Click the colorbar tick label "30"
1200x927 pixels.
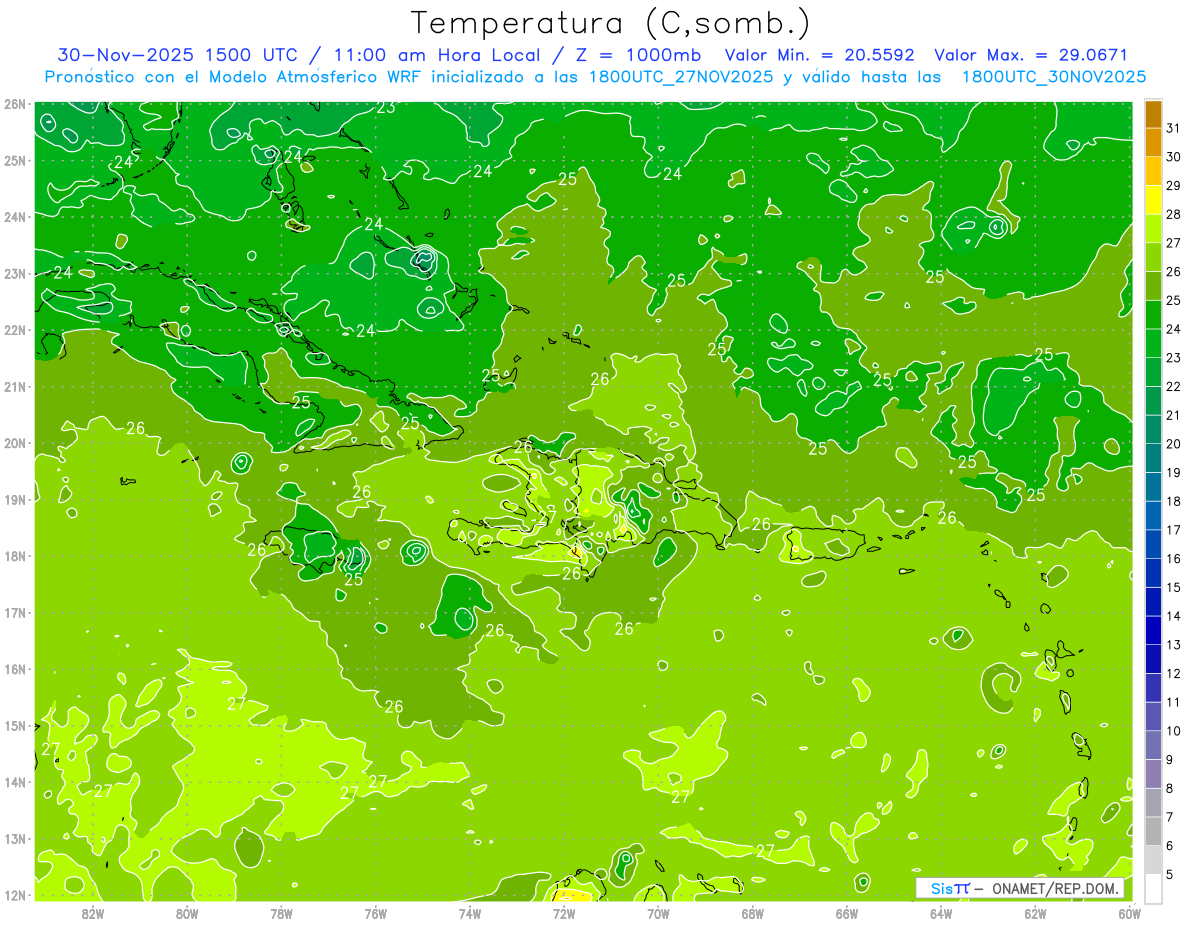click(x=1174, y=157)
